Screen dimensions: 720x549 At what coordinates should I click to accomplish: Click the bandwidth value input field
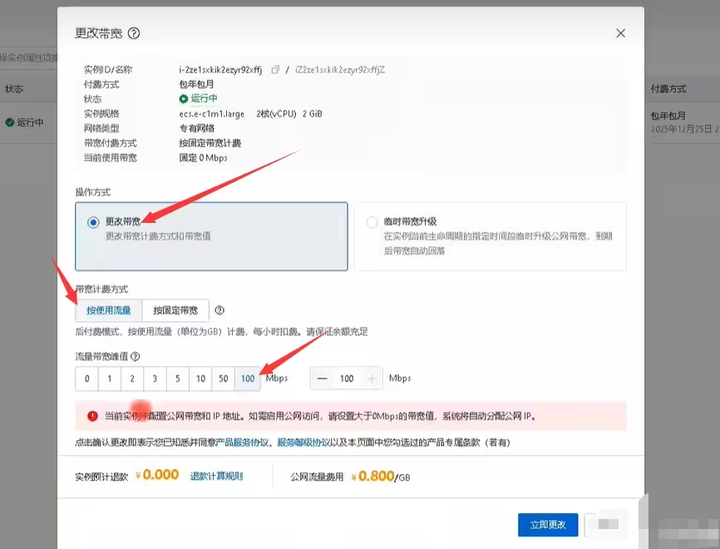[347, 379]
